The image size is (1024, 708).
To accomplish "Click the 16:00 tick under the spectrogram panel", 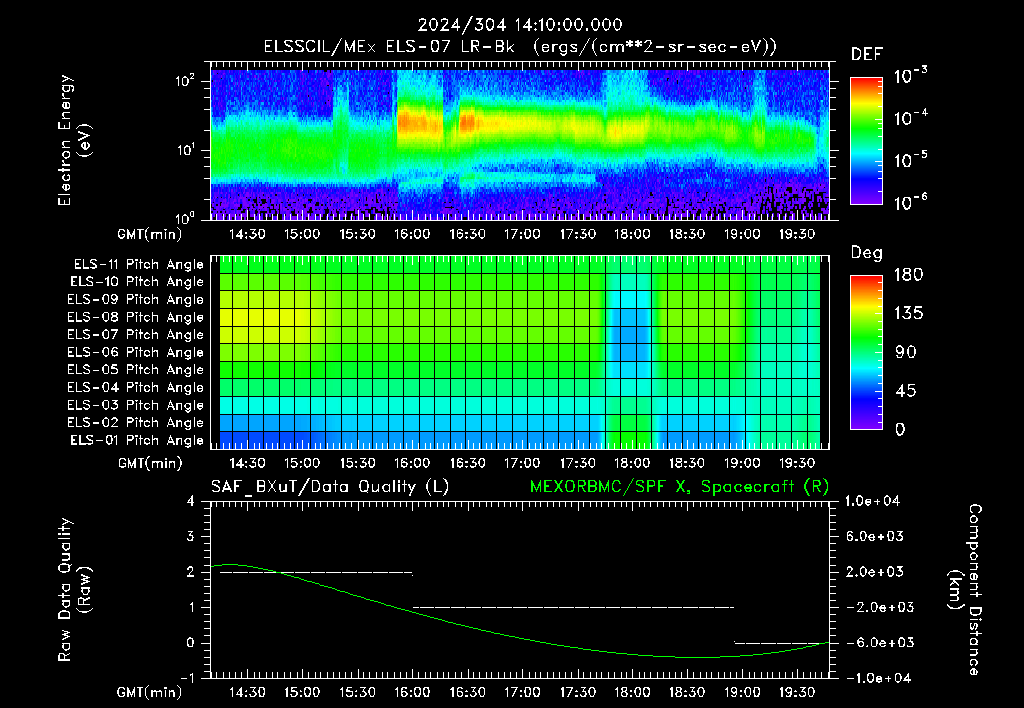I will [x=412, y=234].
